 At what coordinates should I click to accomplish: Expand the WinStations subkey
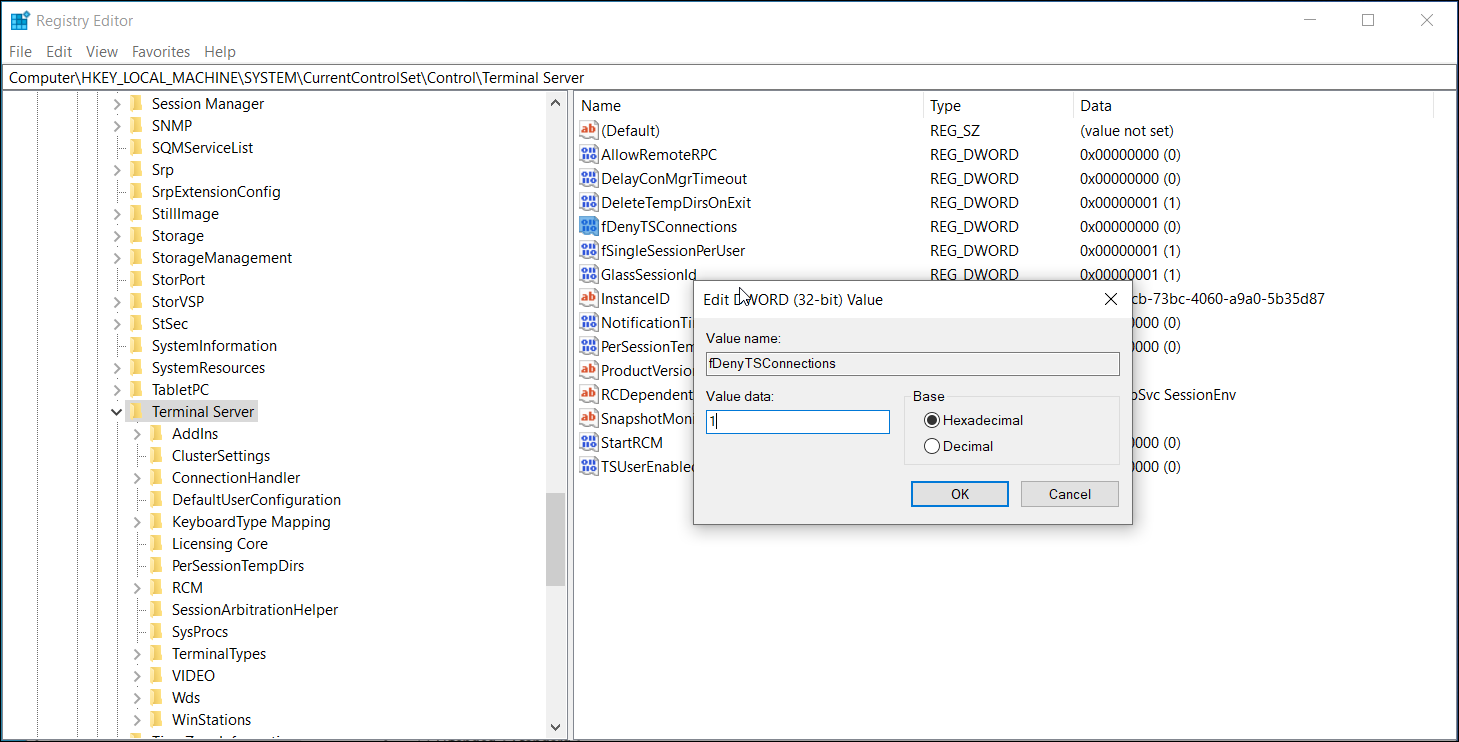click(137, 720)
